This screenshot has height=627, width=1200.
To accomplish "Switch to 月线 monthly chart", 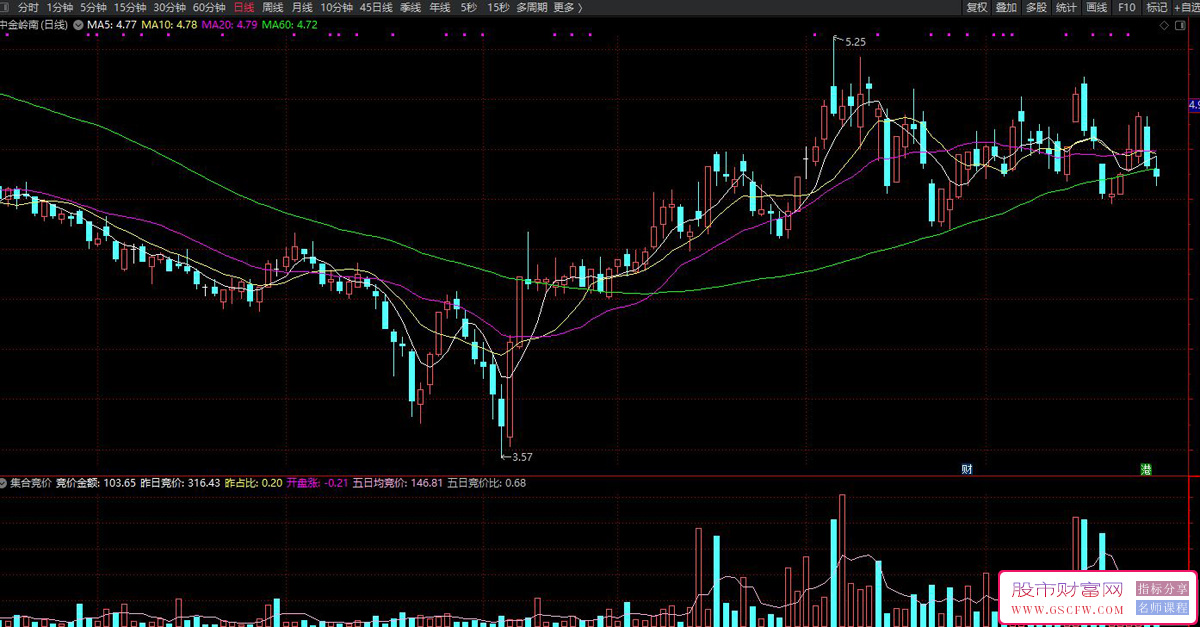I will (x=302, y=7).
